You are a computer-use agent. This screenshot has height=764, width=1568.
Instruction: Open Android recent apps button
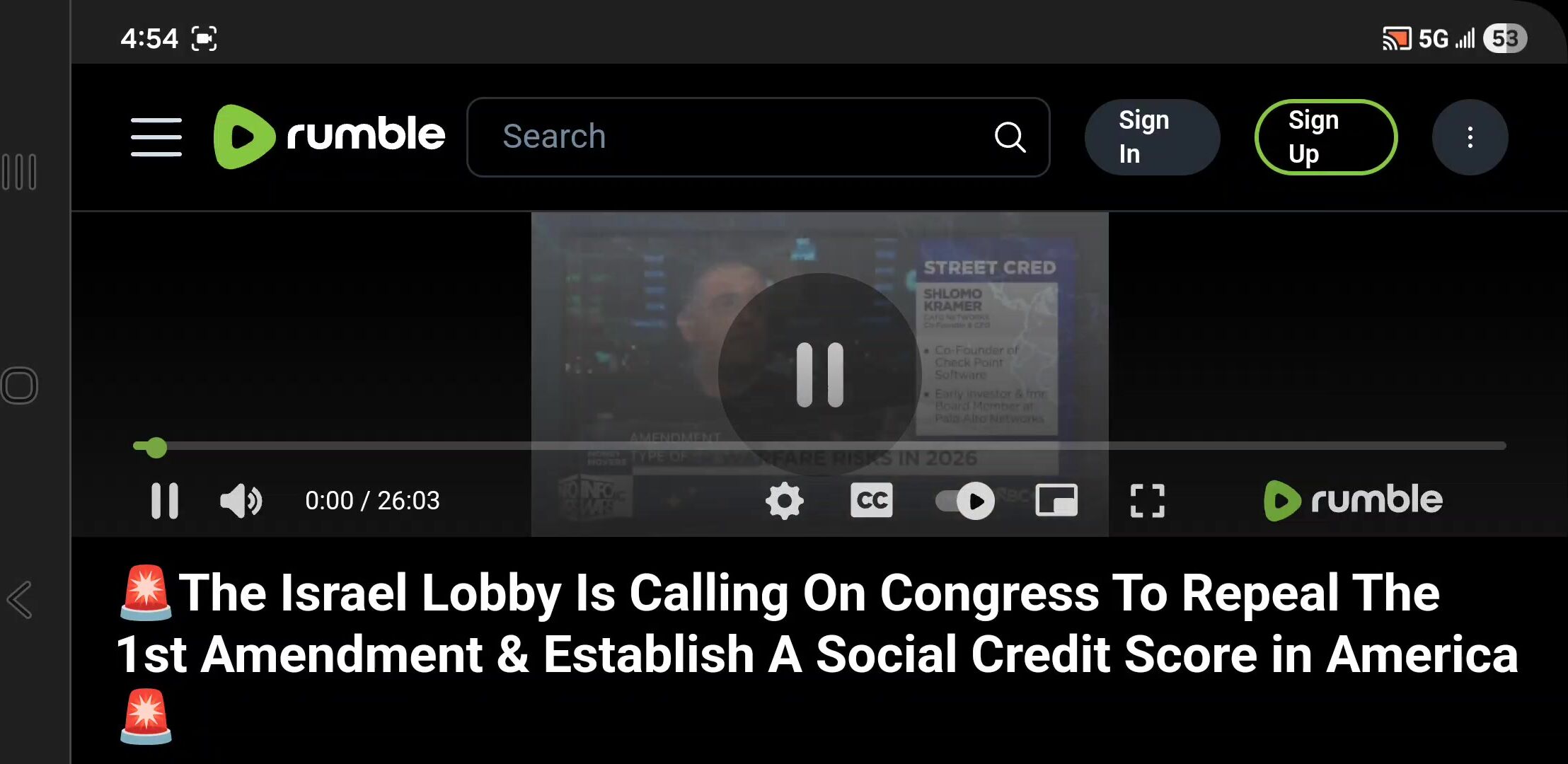click(19, 172)
